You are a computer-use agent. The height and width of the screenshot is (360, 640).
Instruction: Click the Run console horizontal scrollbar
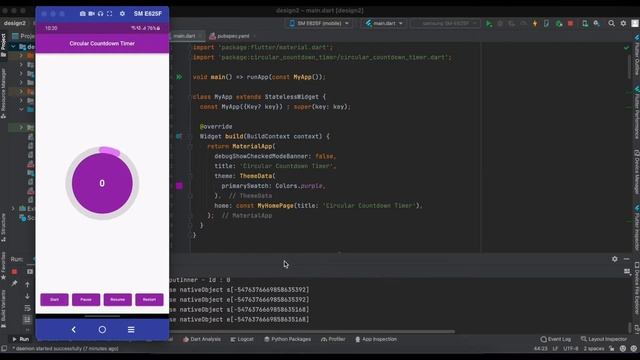pos(312,331)
